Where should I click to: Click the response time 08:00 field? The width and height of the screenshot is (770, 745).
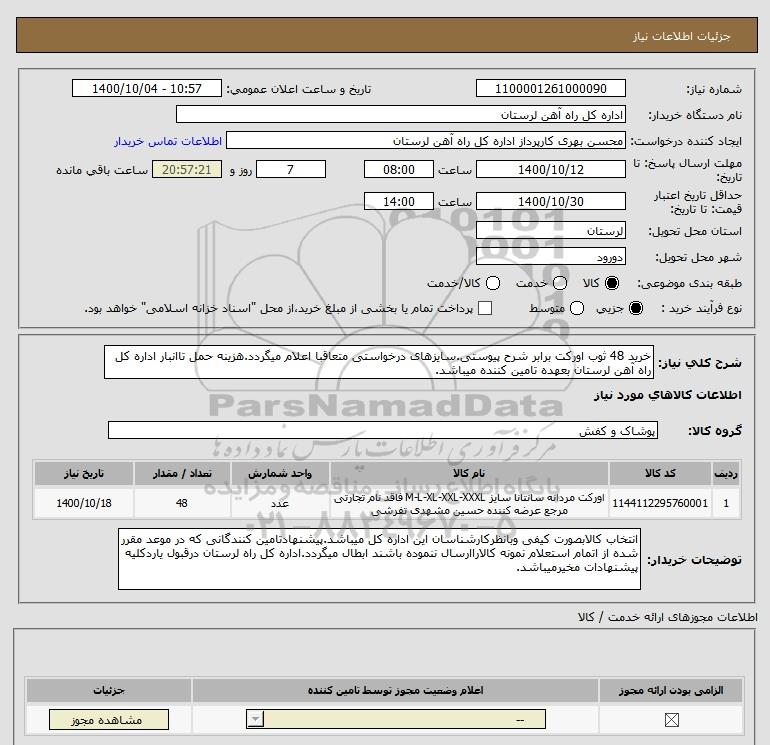399,170
